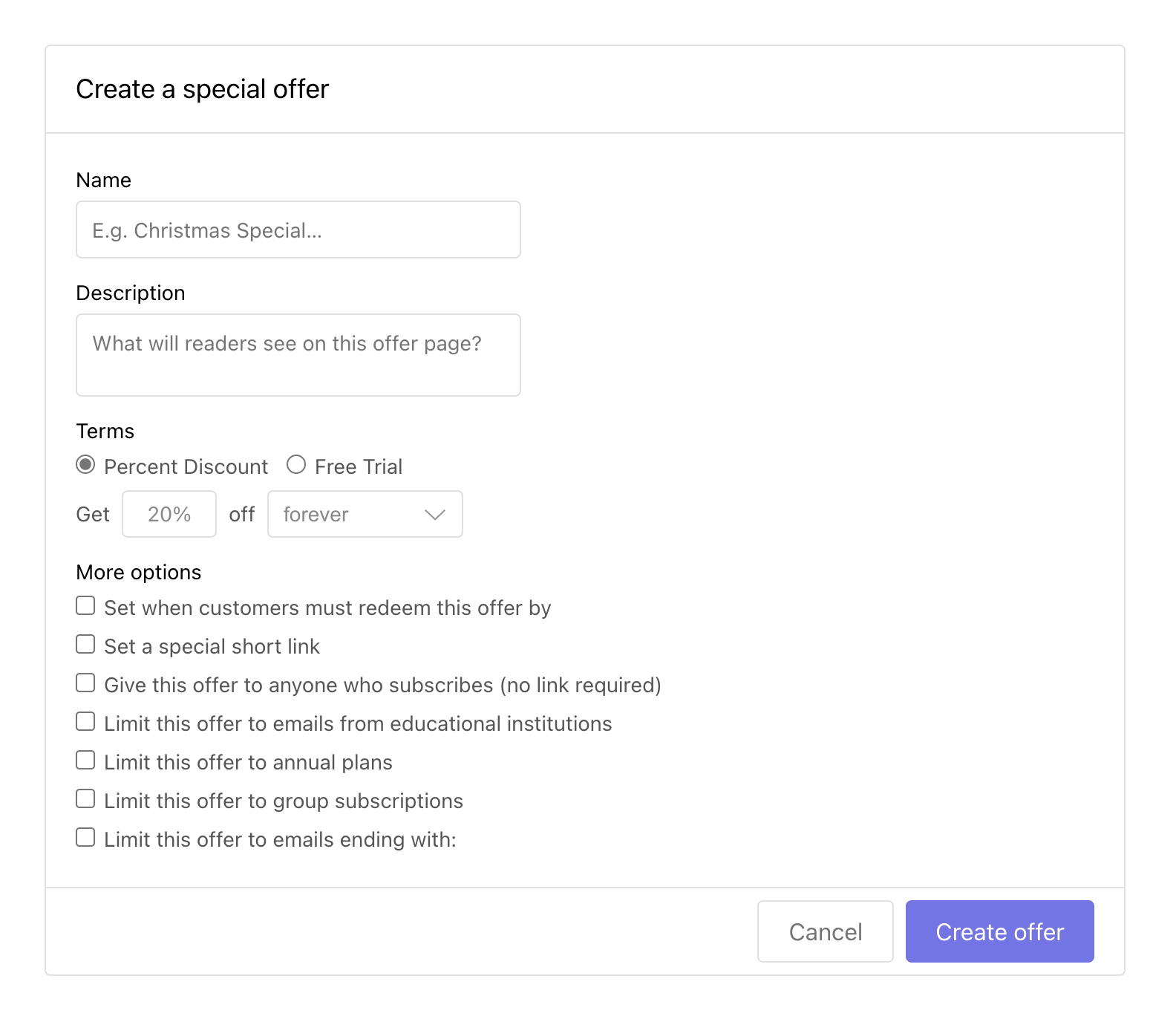1176x1022 pixels.
Task: Check "Give this offer to anyone who subscribes"
Action: point(85,683)
